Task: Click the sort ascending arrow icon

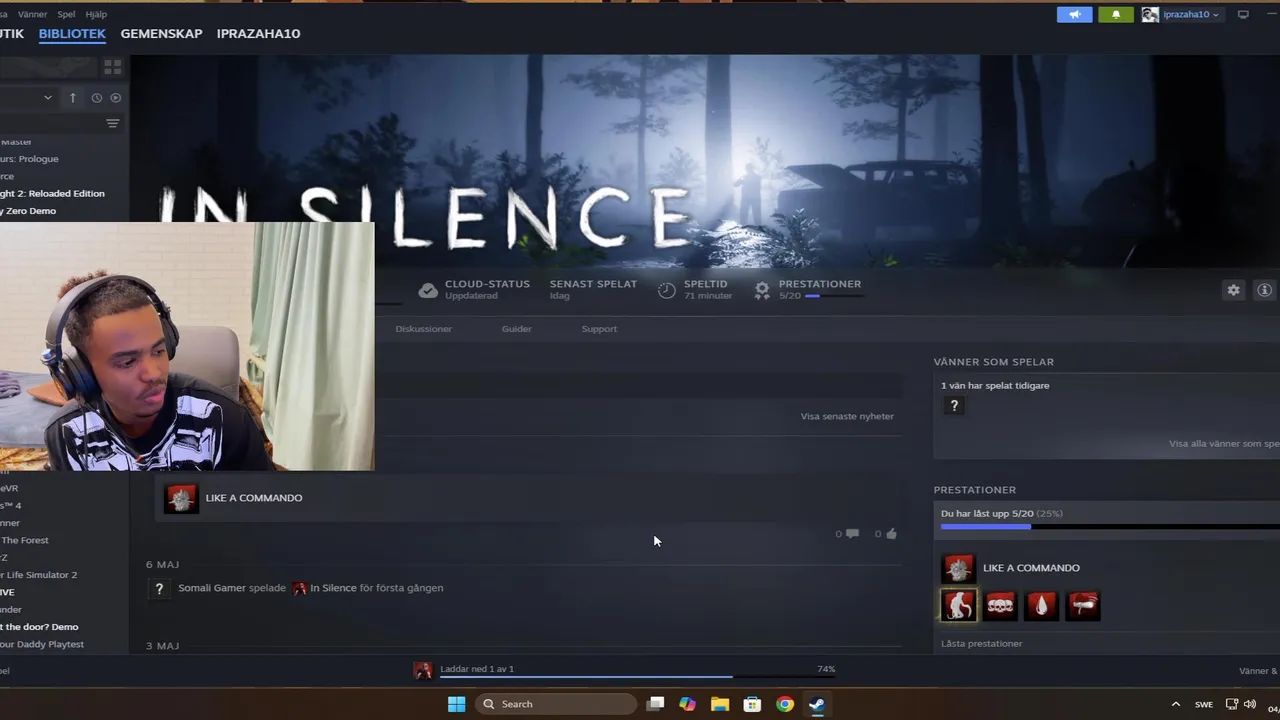Action: tap(72, 98)
